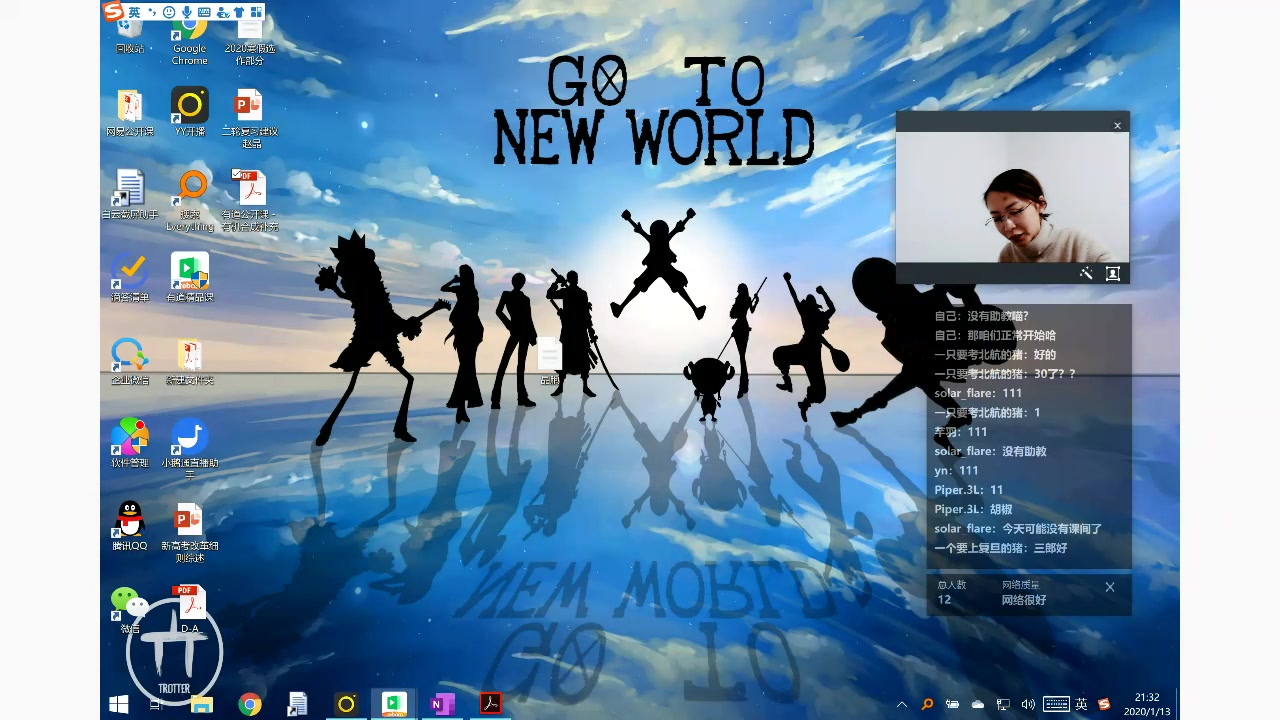Open Task View on the taskbar

click(x=155, y=704)
